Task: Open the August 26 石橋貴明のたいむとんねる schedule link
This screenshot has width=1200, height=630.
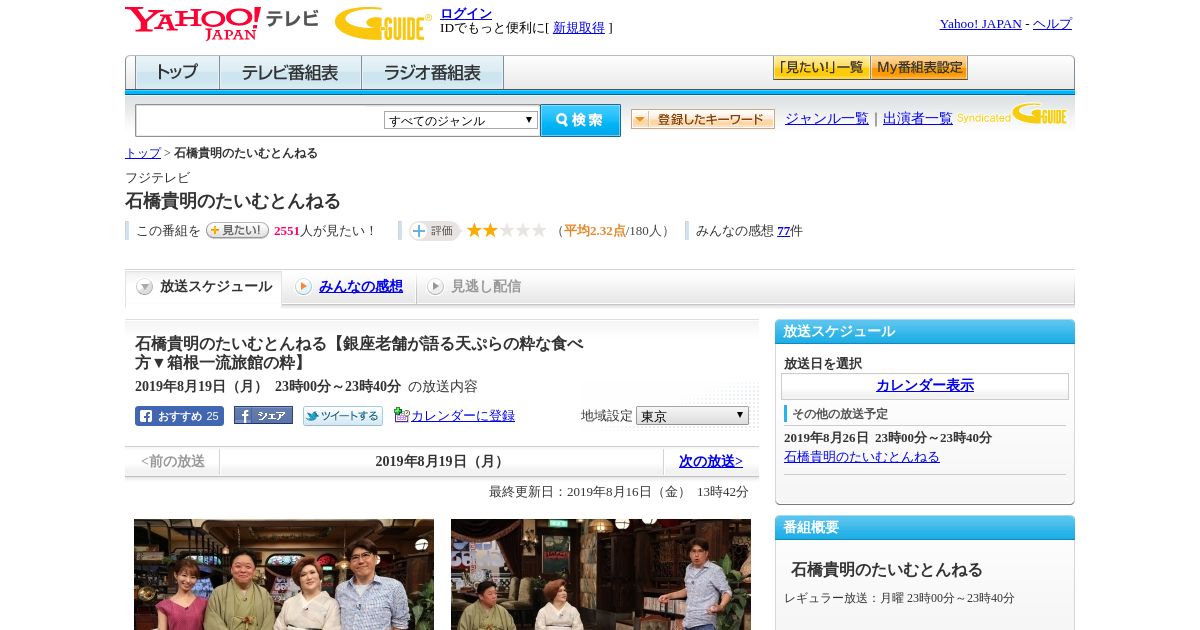Action: pyautogui.click(x=862, y=457)
